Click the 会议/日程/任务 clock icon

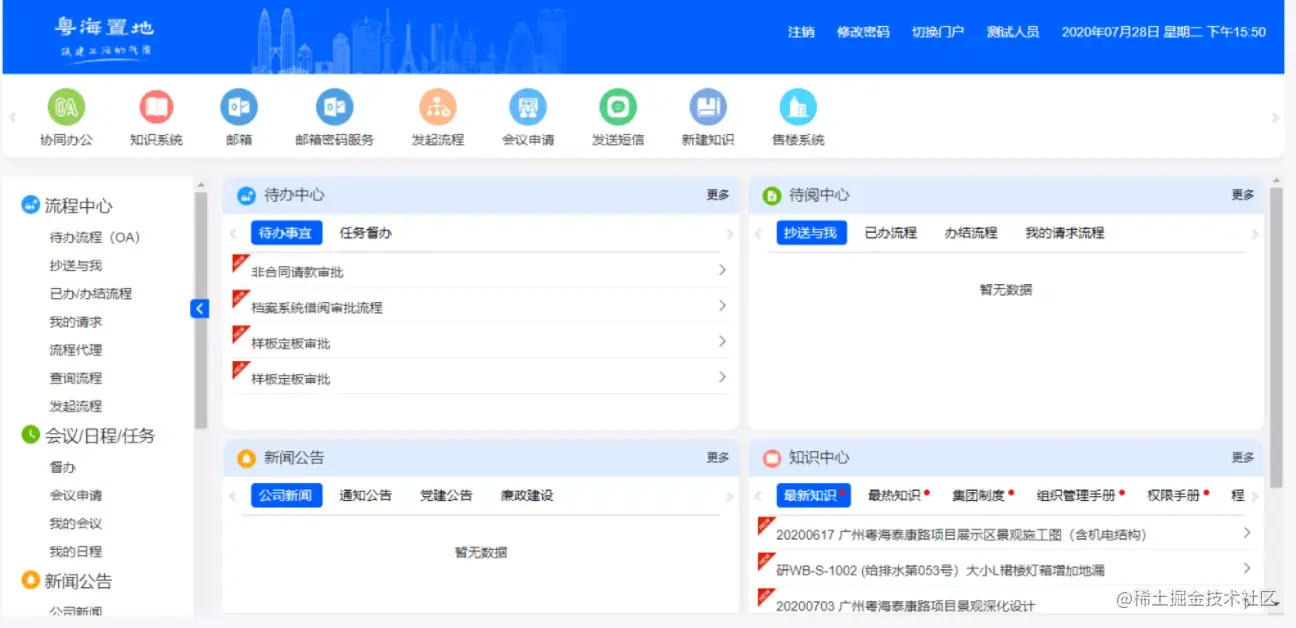[30, 434]
